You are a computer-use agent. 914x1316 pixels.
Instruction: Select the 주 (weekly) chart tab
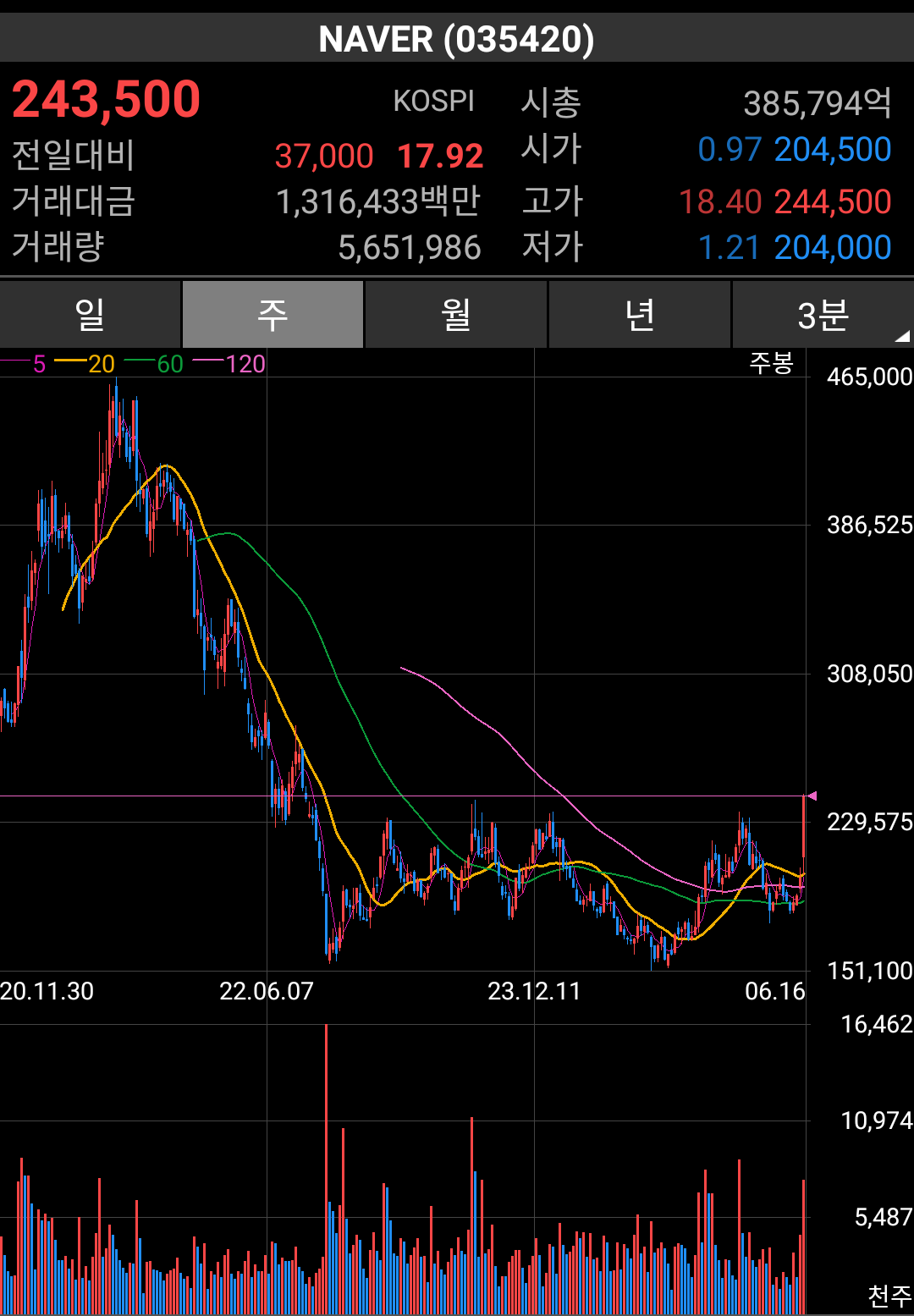[273, 315]
